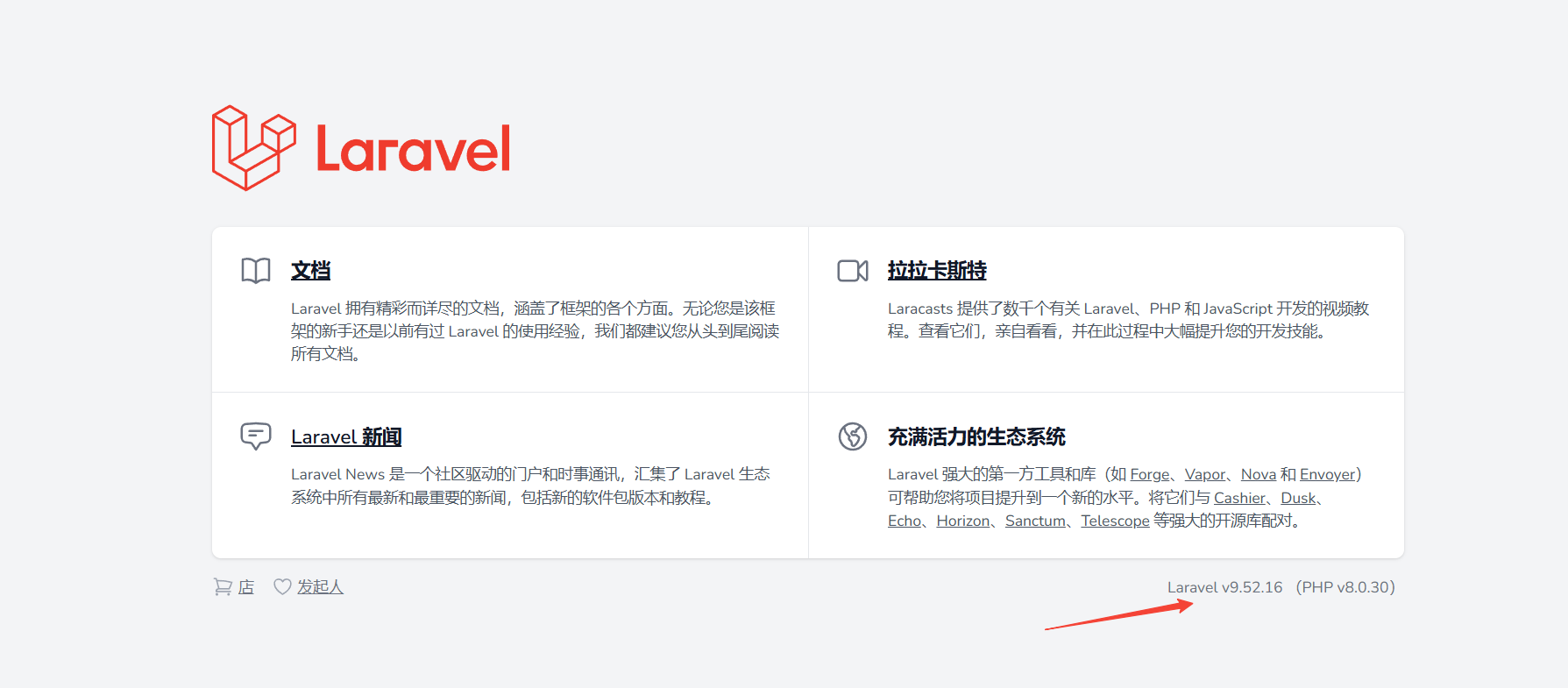Image resolution: width=1568 pixels, height=688 pixels.
Task: Open the Horizon link
Action: coord(963,521)
